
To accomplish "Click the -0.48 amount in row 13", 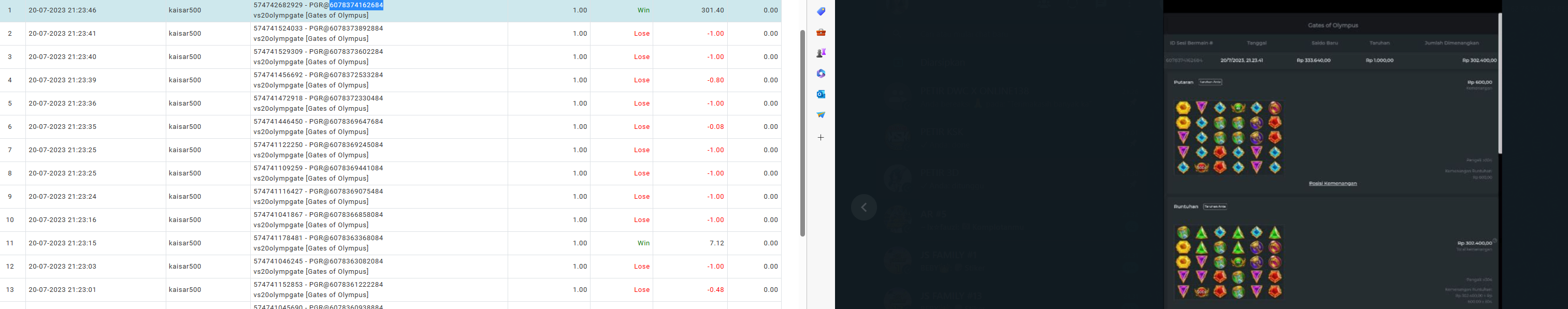I will point(715,289).
